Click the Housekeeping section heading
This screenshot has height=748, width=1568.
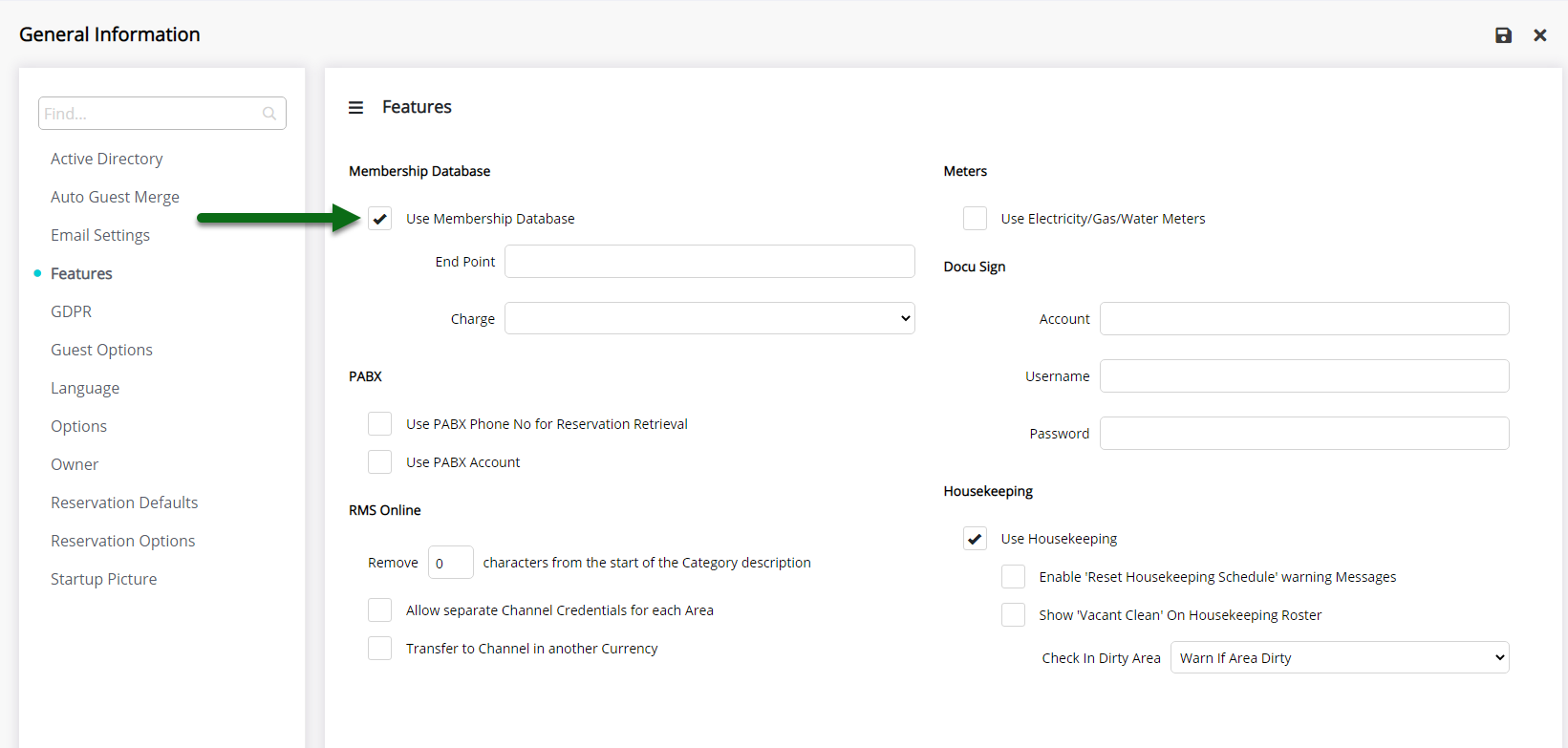(x=988, y=491)
